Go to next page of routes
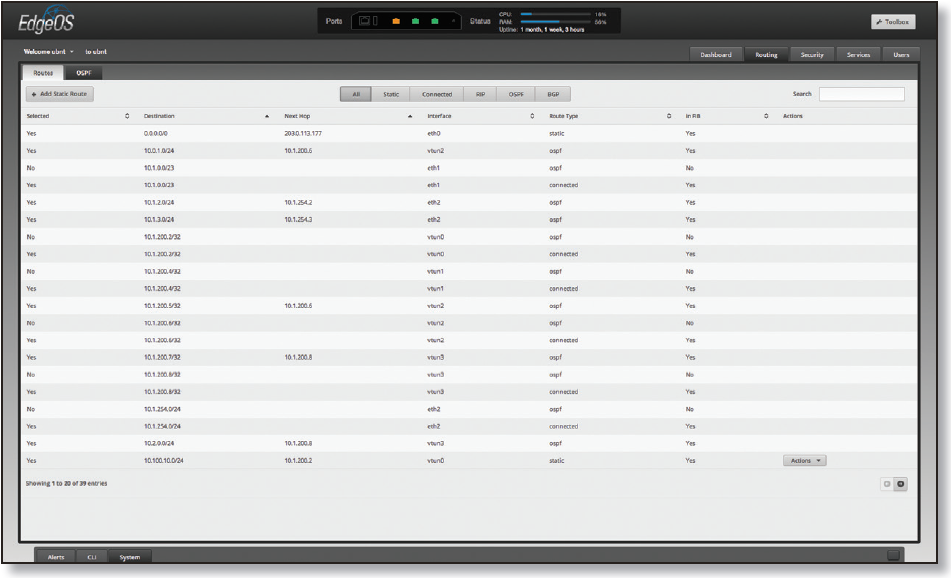951x578 pixels. coord(900,484)
